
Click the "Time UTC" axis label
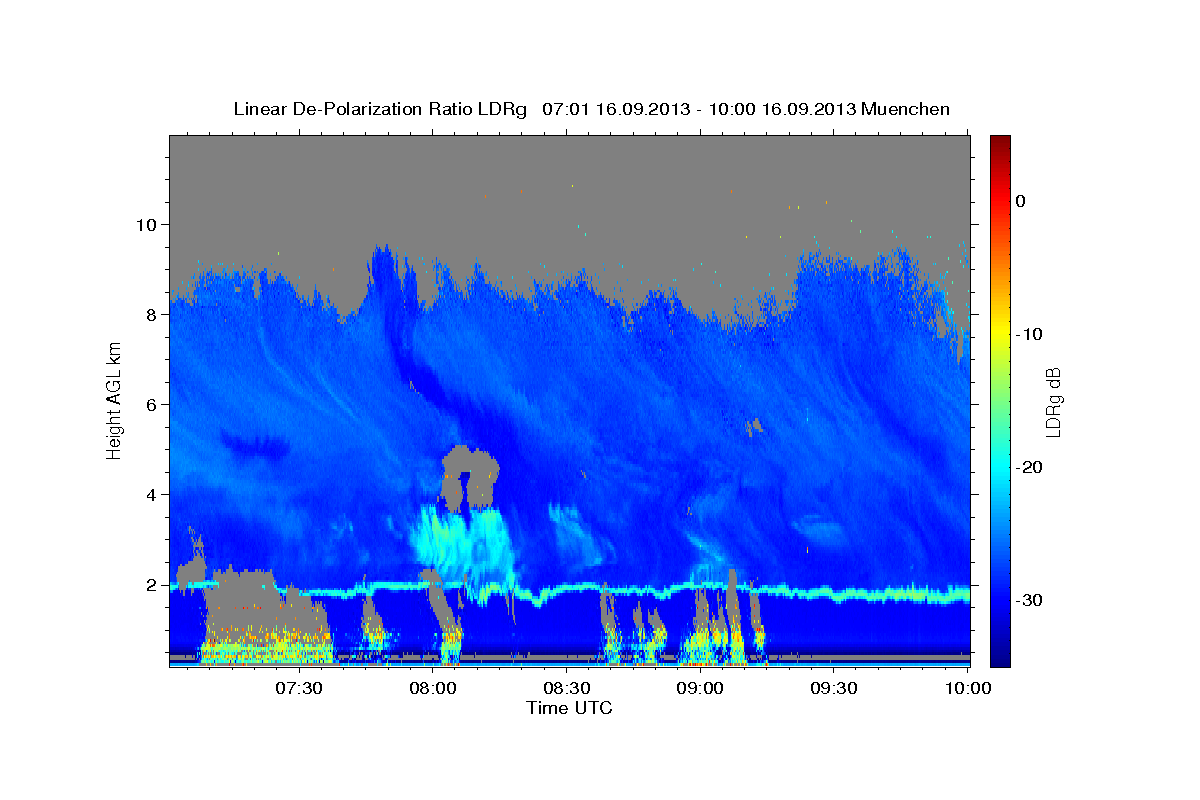point(569,708)
